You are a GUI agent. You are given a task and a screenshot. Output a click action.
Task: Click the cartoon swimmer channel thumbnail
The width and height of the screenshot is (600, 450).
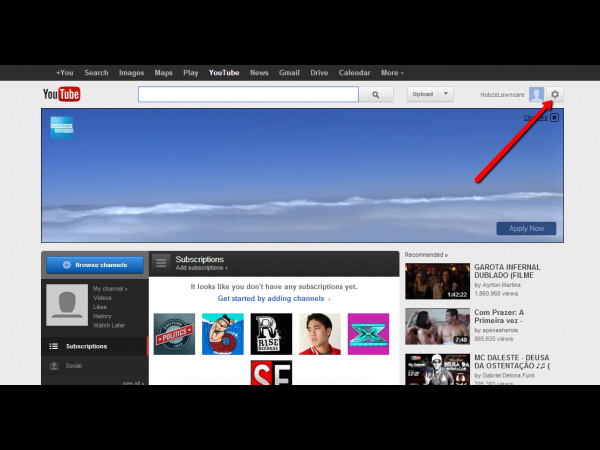click(223, 334)
